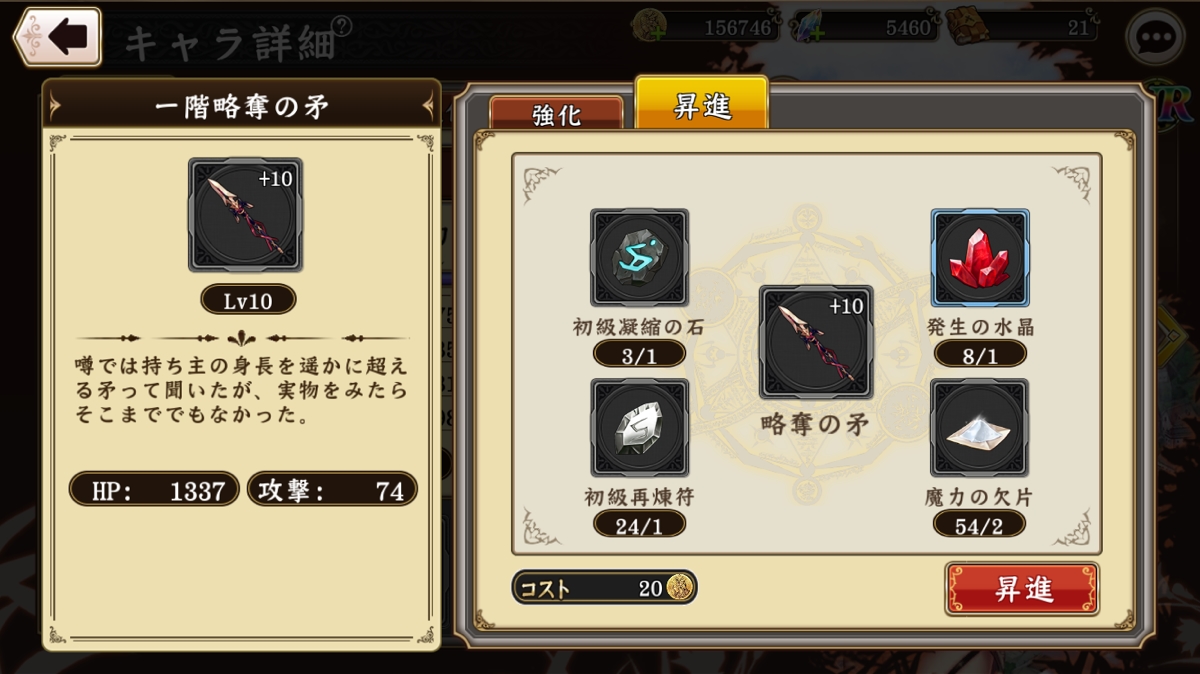Image resolution: width=1200 pixels, height=674 pixels.
Task: Tap the back arrow button
Action: point(58,37)
